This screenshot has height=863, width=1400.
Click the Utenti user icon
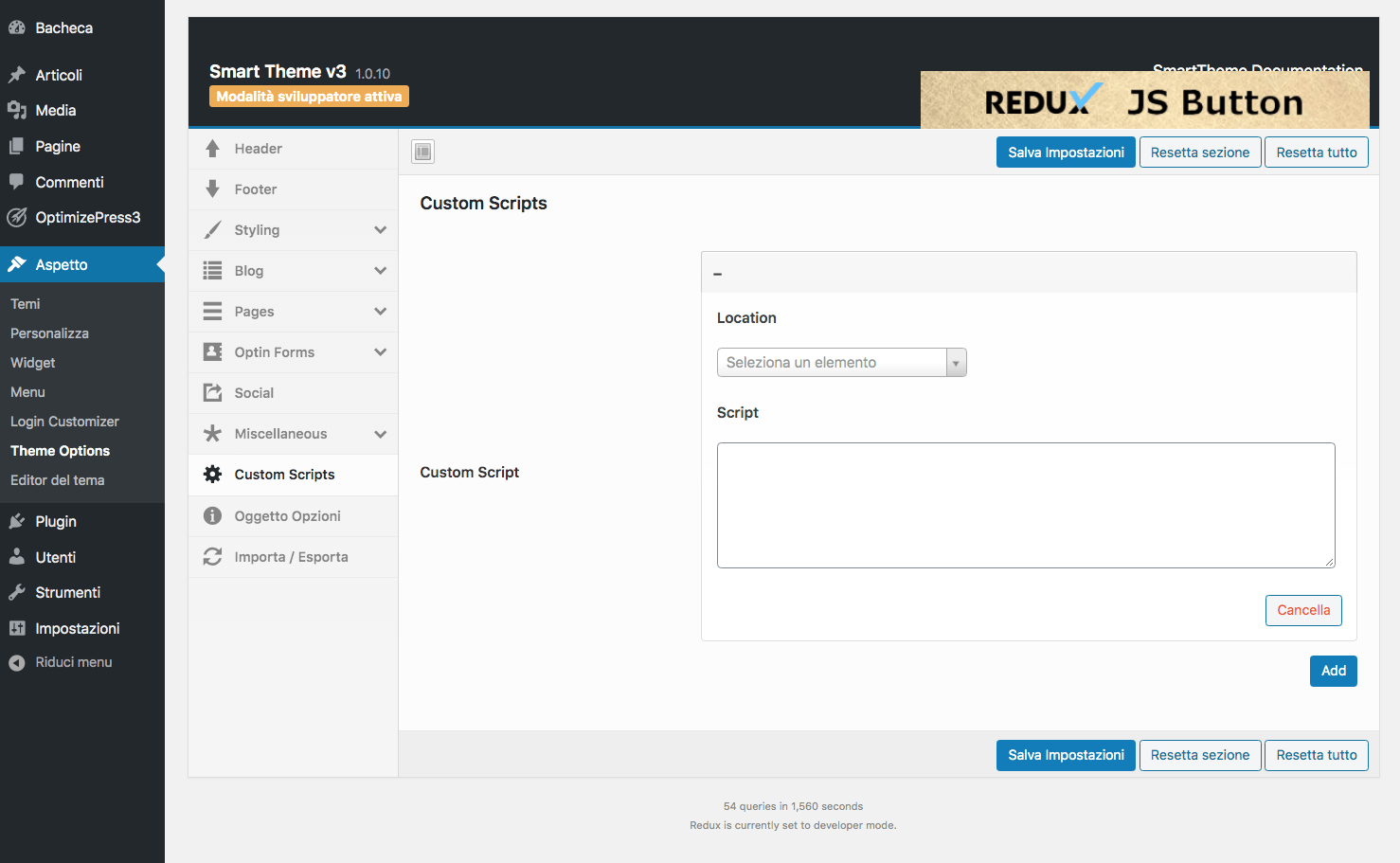pos(17,557)
